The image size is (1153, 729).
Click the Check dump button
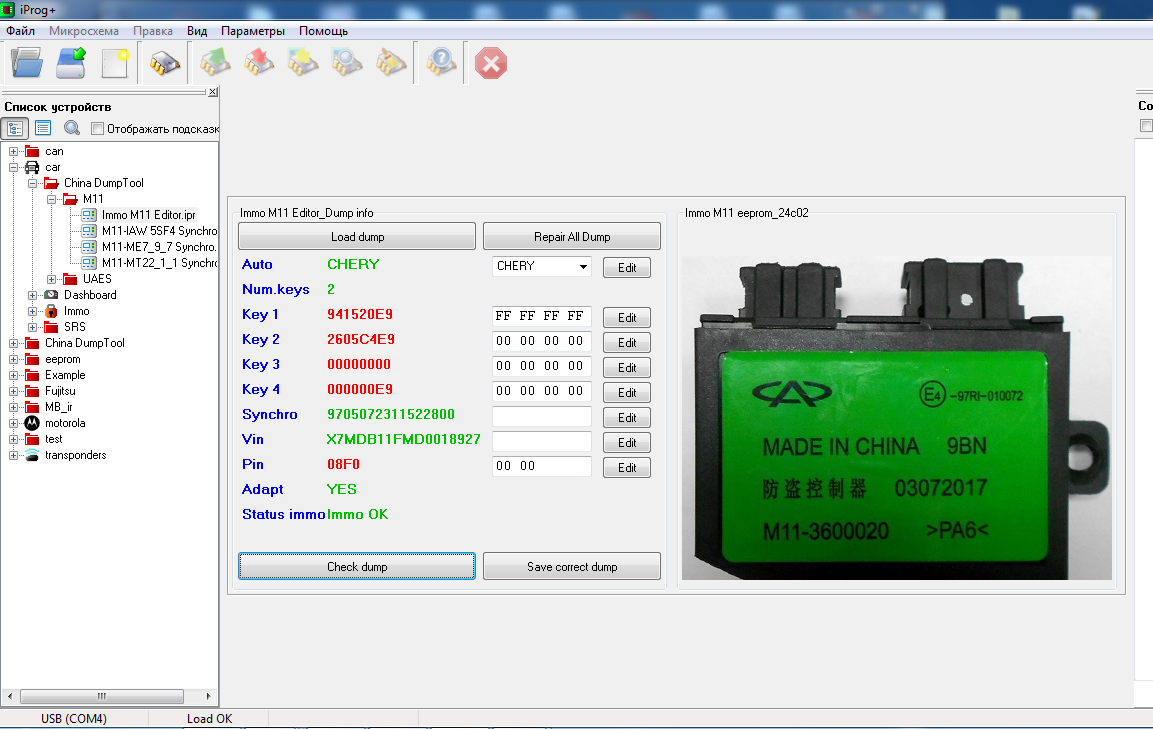point(357,566)
